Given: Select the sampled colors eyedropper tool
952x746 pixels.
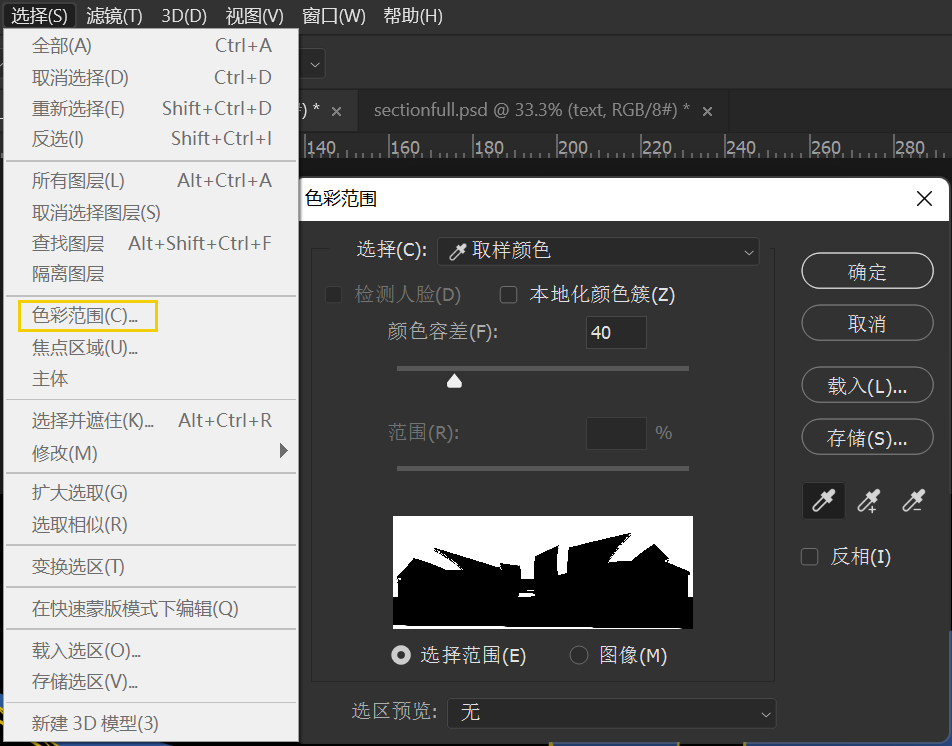Looking at the screenshot, I should (x=823, y=500).
